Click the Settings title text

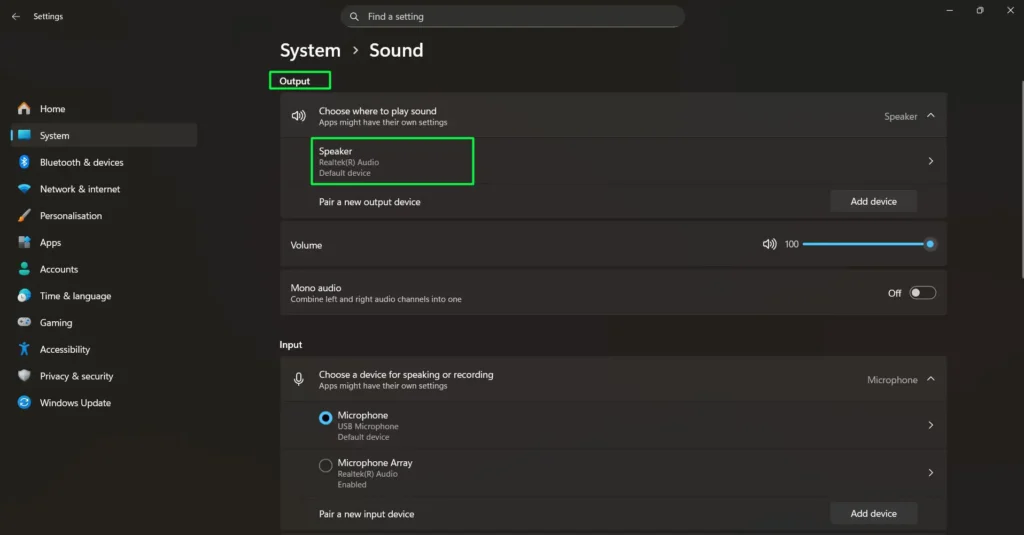(x=48, y=16)
